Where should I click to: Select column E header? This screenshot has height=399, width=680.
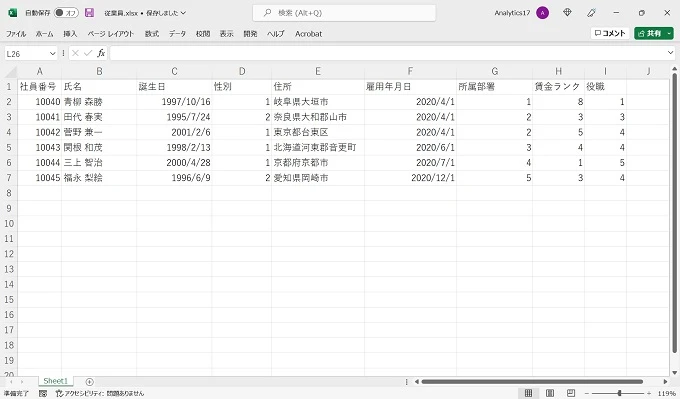pyautogui.click(x=318, y=72)
